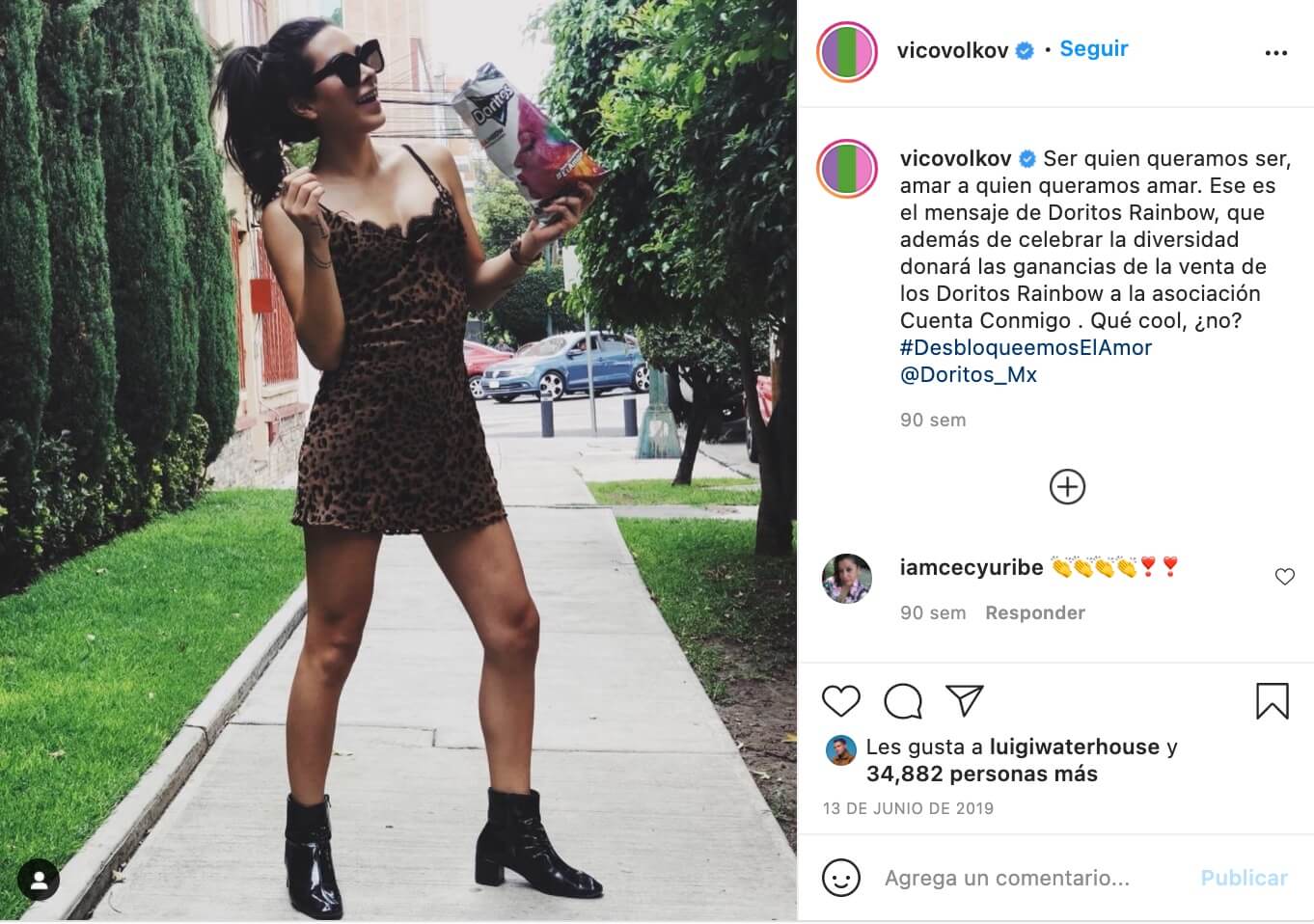Viewport: 1314px width, 924px height.
Task: Open #DesbloqueemosElAmor hashtag link
Action: point(1026,347)
